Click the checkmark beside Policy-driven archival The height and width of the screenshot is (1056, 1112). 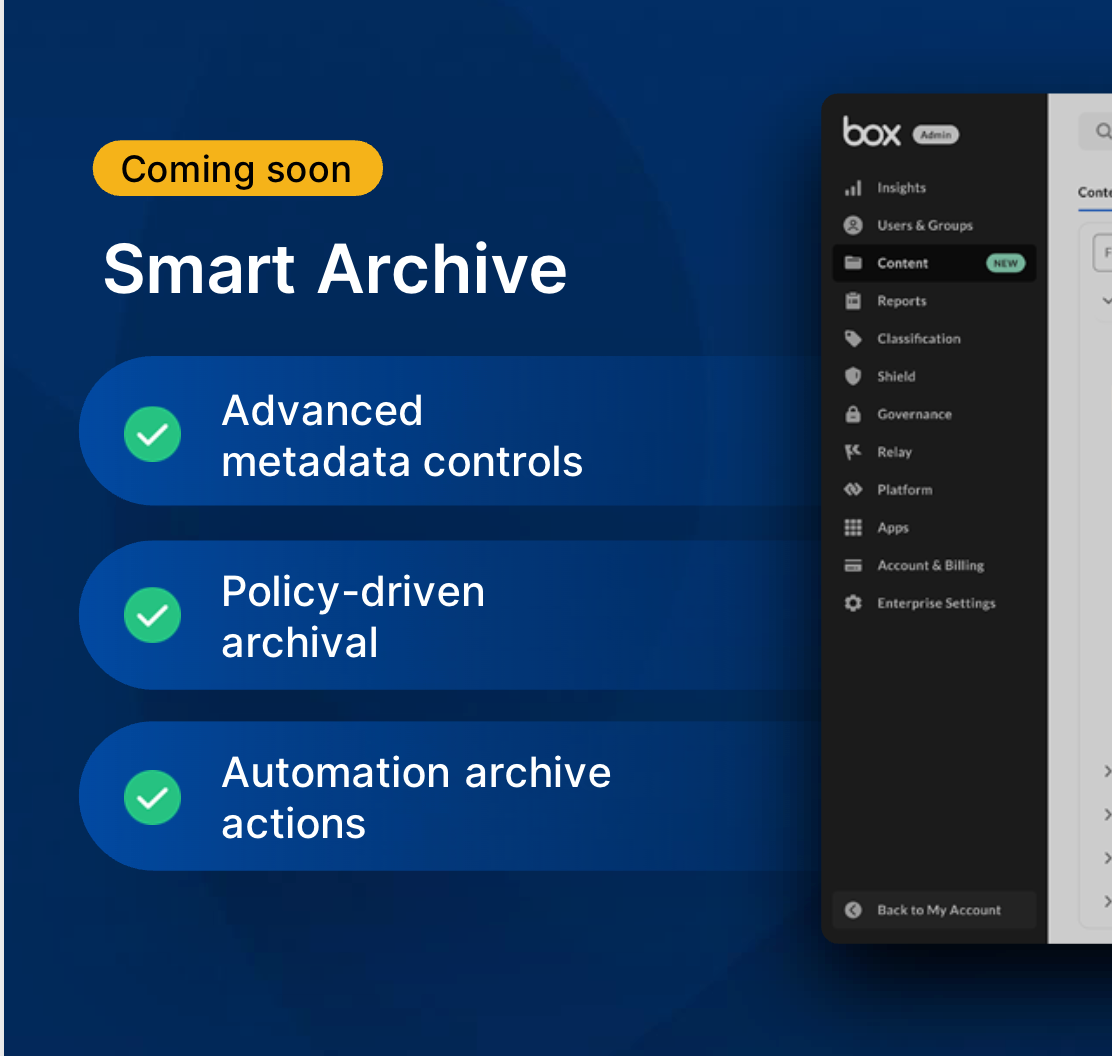[x=152, y=615]
